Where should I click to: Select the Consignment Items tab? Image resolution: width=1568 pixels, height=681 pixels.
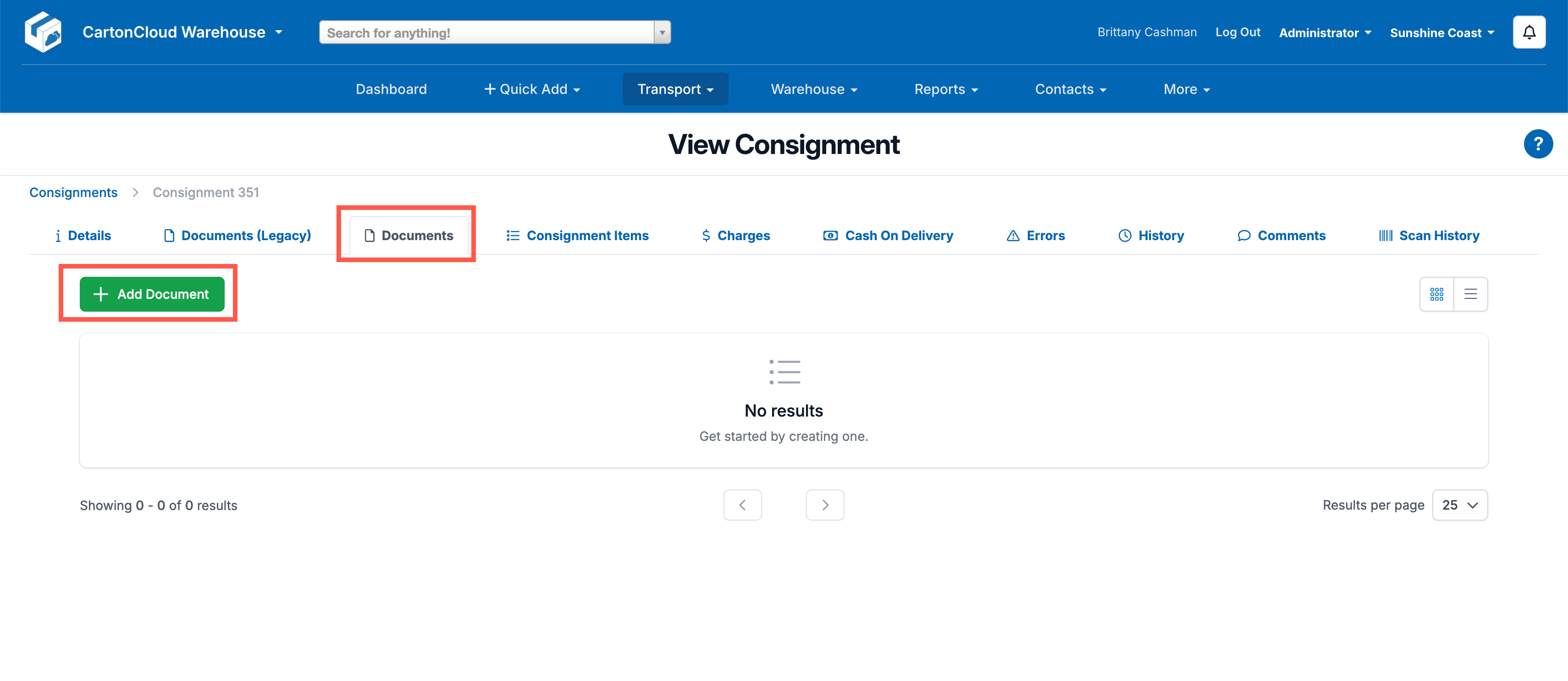[x=577, y=236]
